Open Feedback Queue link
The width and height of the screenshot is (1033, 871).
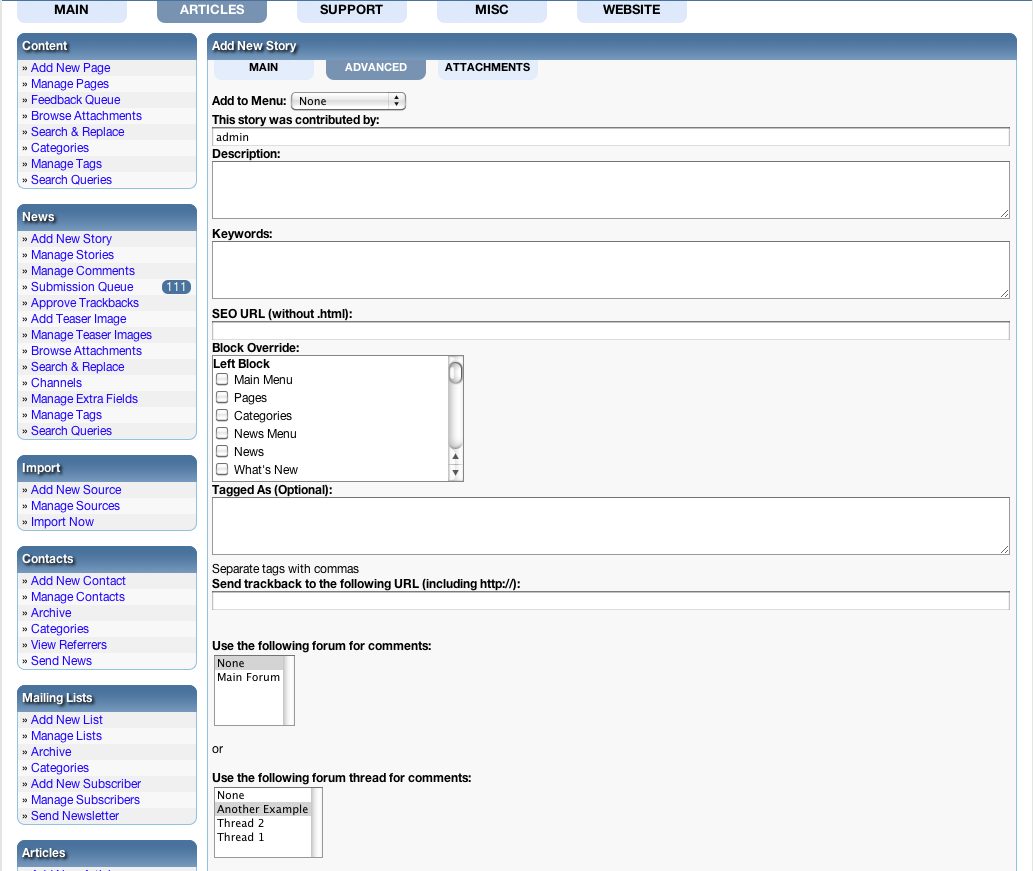point(76,99)
